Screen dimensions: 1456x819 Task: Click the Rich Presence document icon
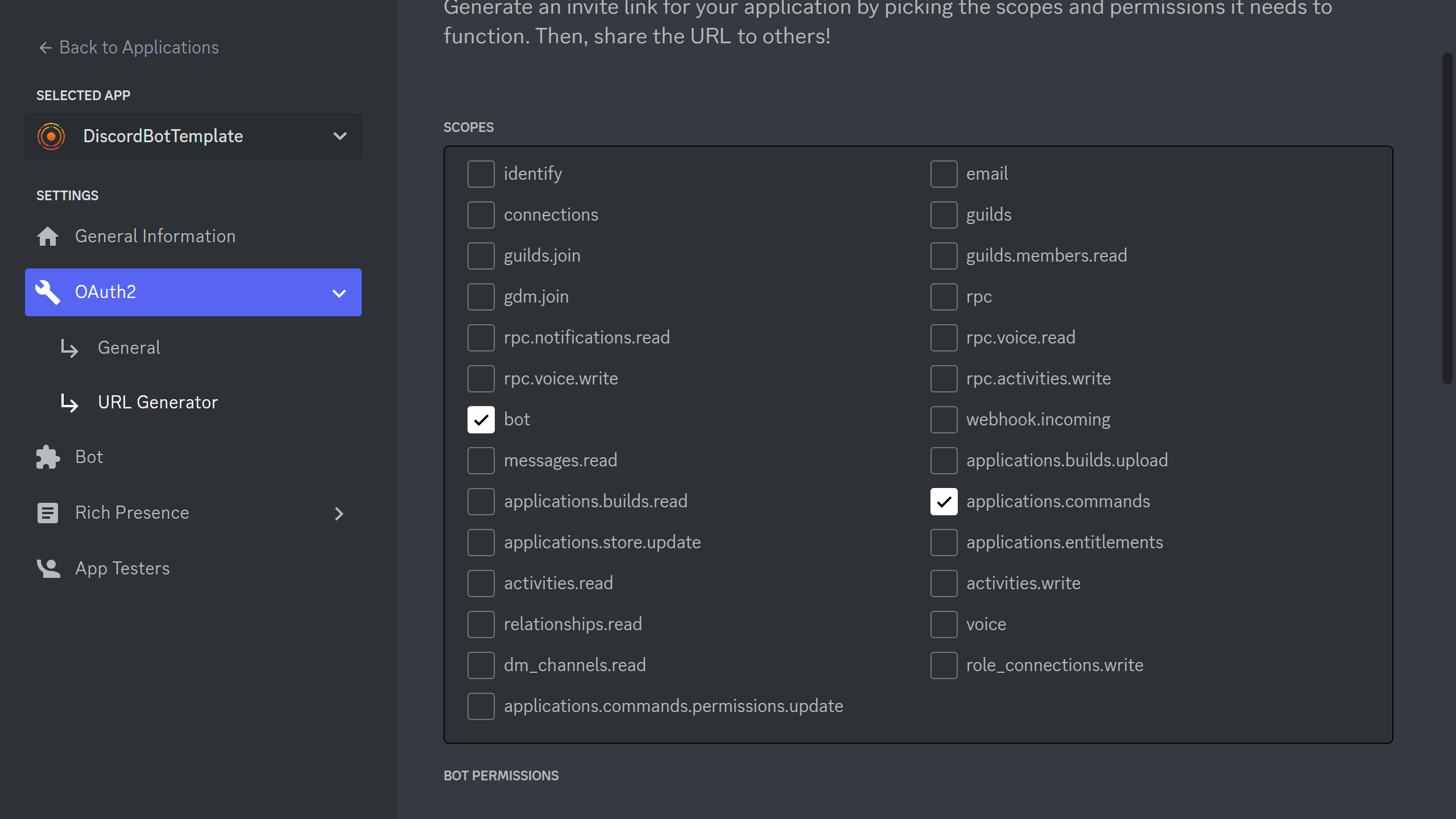pyautogui.click(x=48, y=513)
